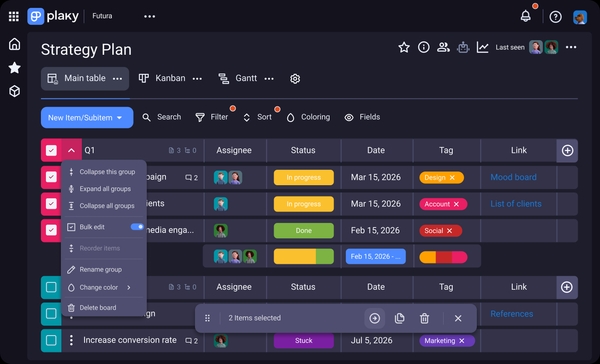Image resolution: width=600 pixels, height=364 pixels.
Task: Move selected items with arrow icon
Action: 375,318
